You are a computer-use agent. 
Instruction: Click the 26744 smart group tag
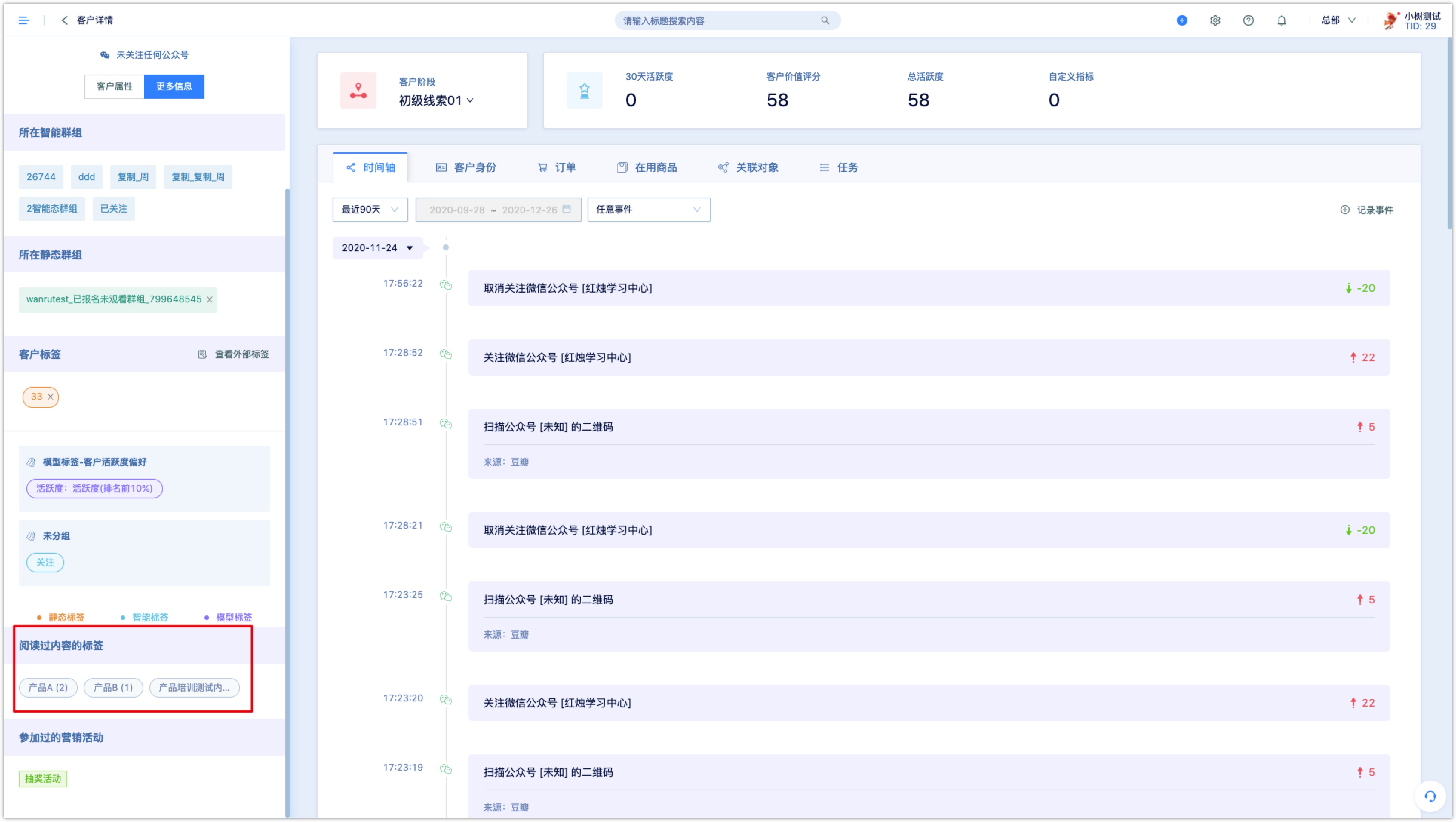tap(41, 177)
